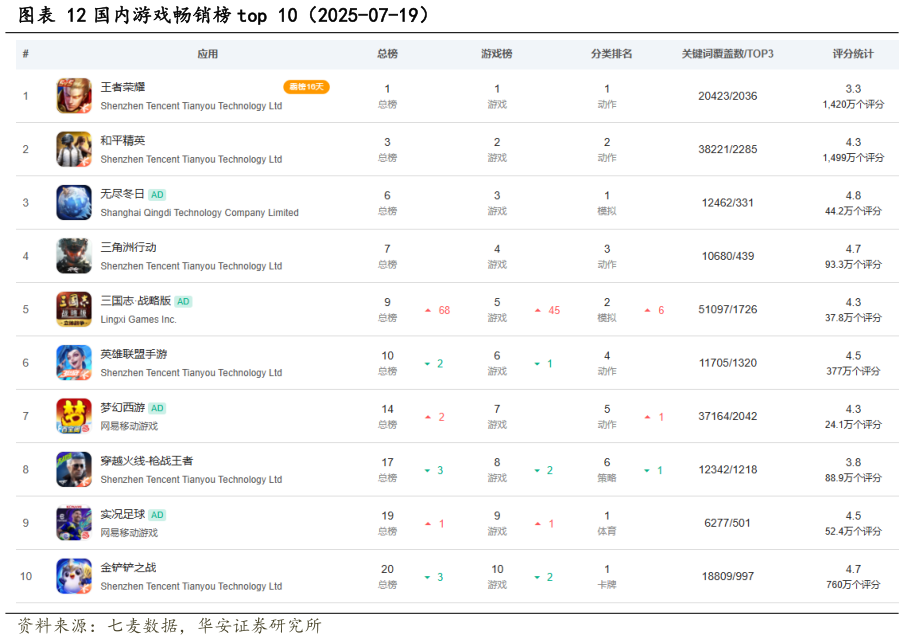The image size is (904, 640).
Task: Select the 英雄联盟手游 game icon
Action: coord(74,362)
